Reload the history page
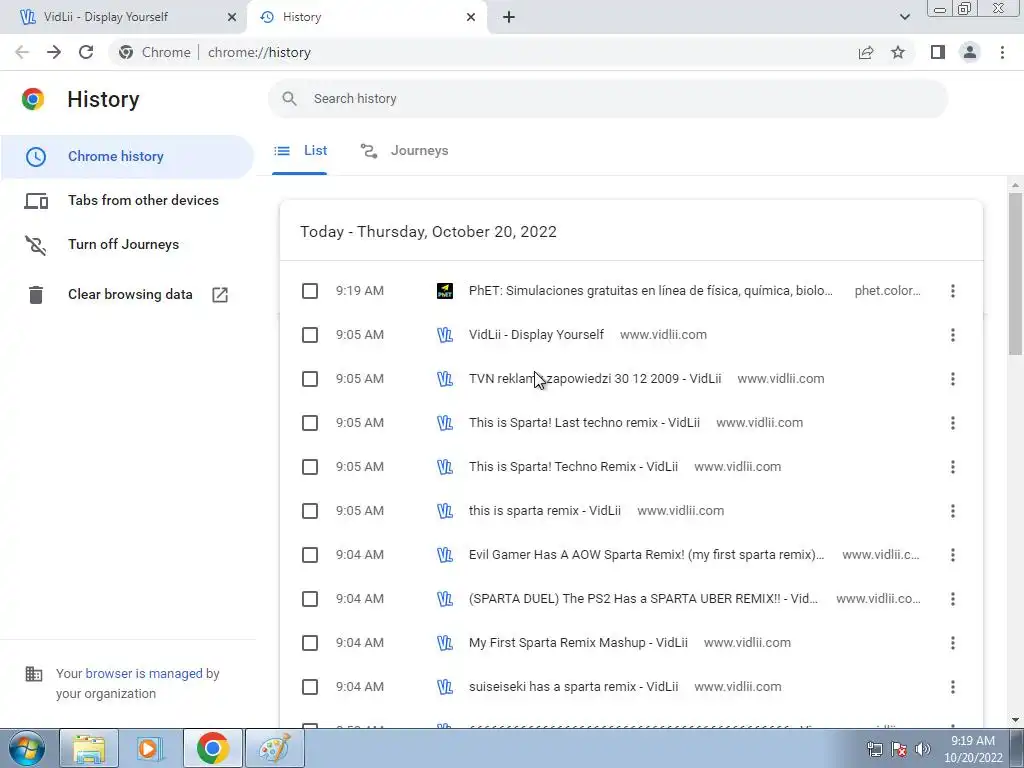Screen dimensions: 1024x768 [x=86, y=52]
